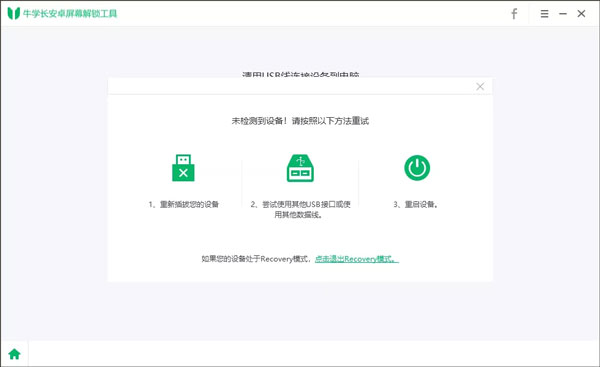Close the main application window

(581, 14)
